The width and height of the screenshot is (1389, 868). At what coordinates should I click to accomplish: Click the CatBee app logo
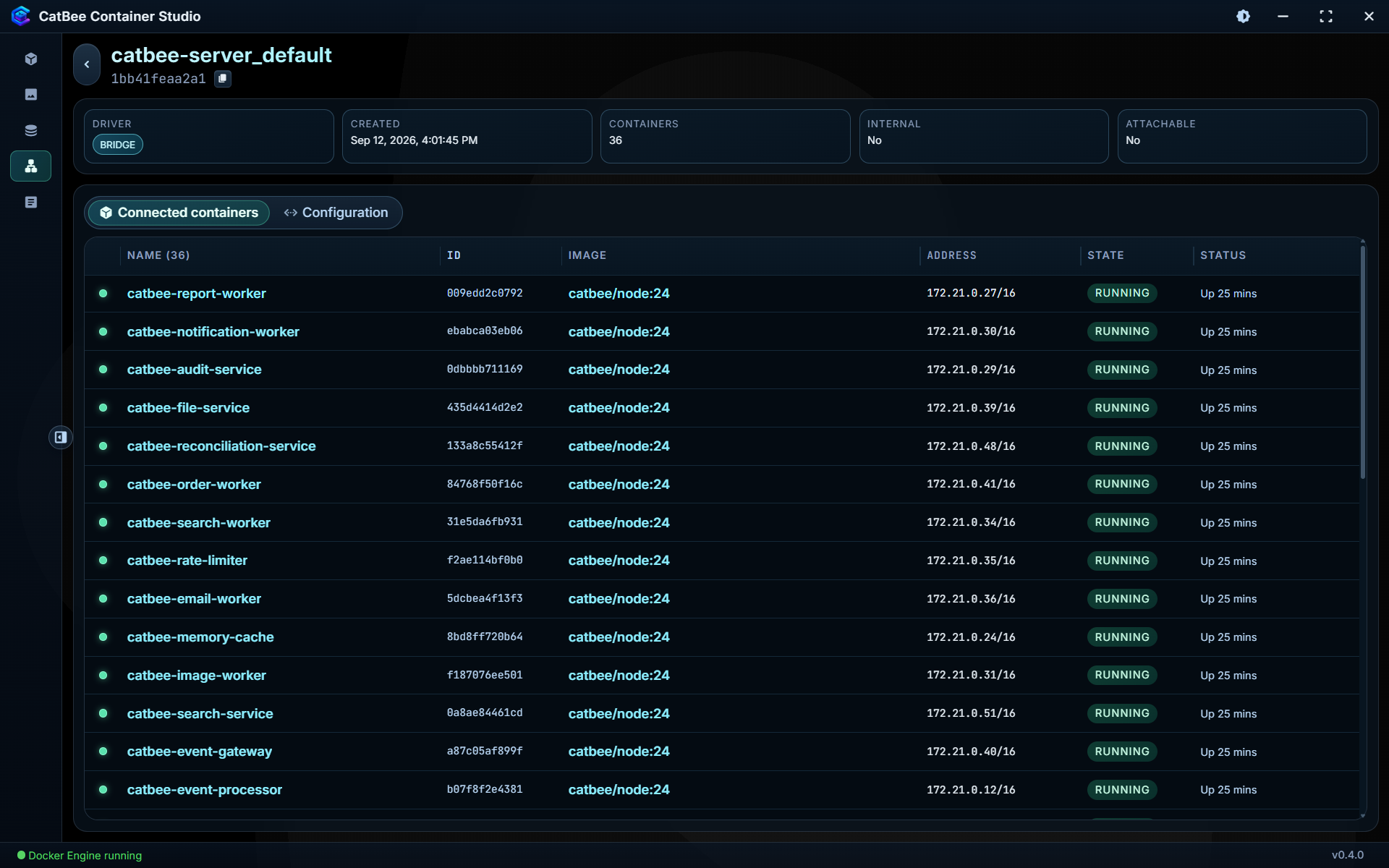coord(21,16)
